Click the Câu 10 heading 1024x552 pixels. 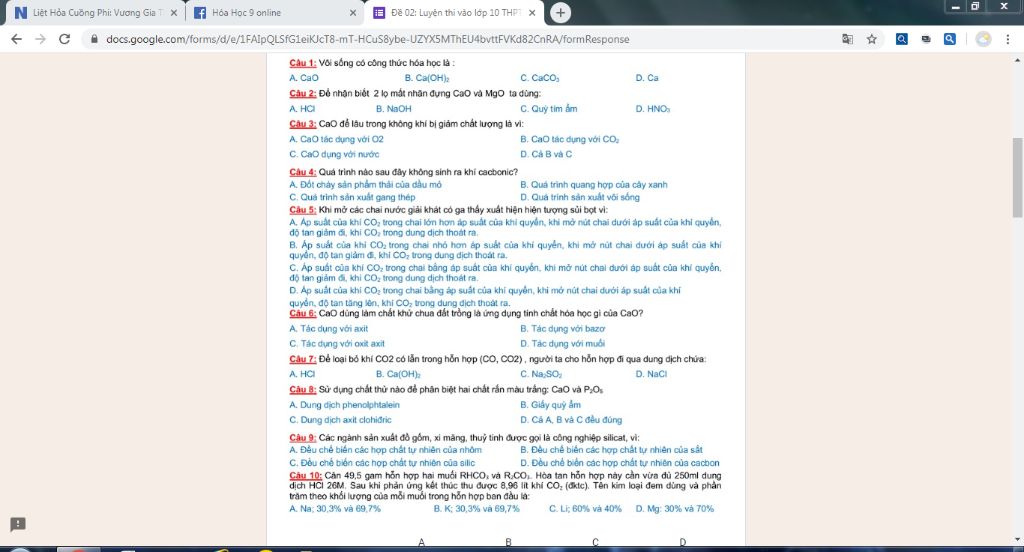306,476
